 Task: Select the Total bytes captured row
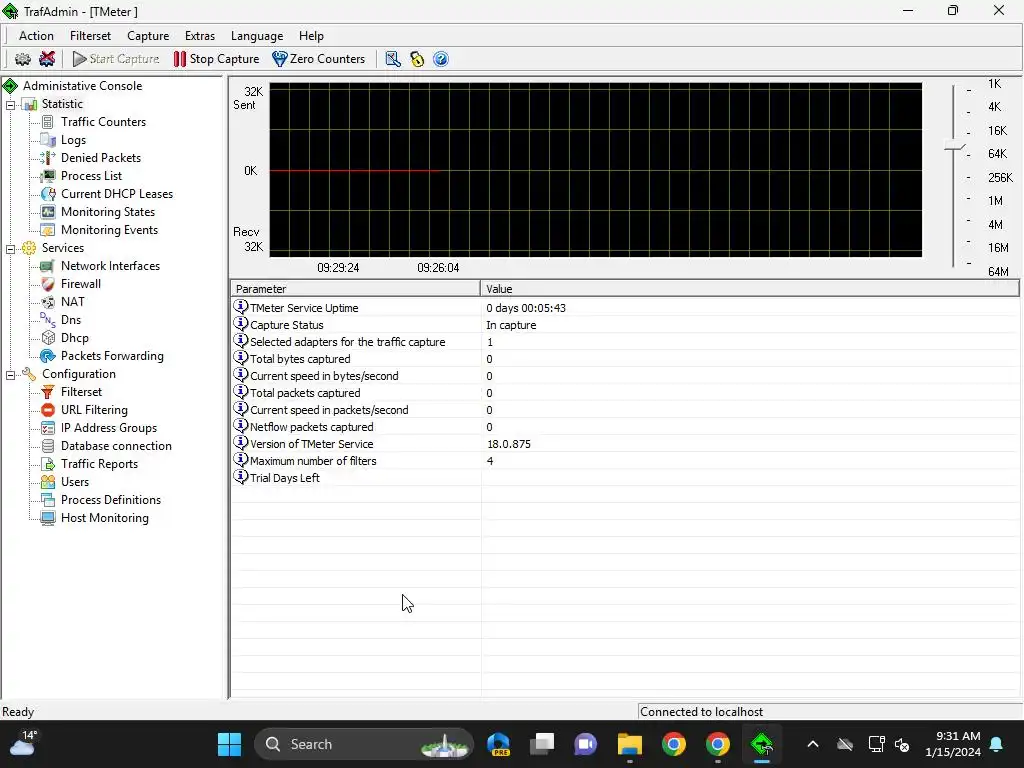tap(625, 359)
